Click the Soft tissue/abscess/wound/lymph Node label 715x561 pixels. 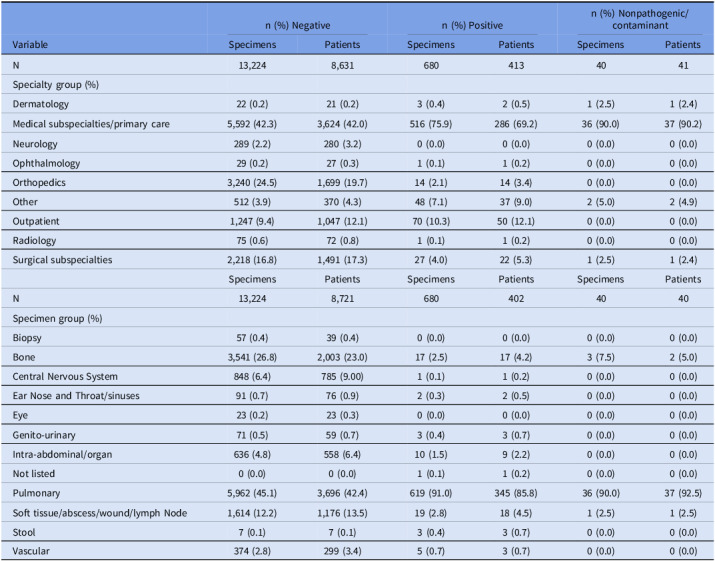[x=100, y=513]
